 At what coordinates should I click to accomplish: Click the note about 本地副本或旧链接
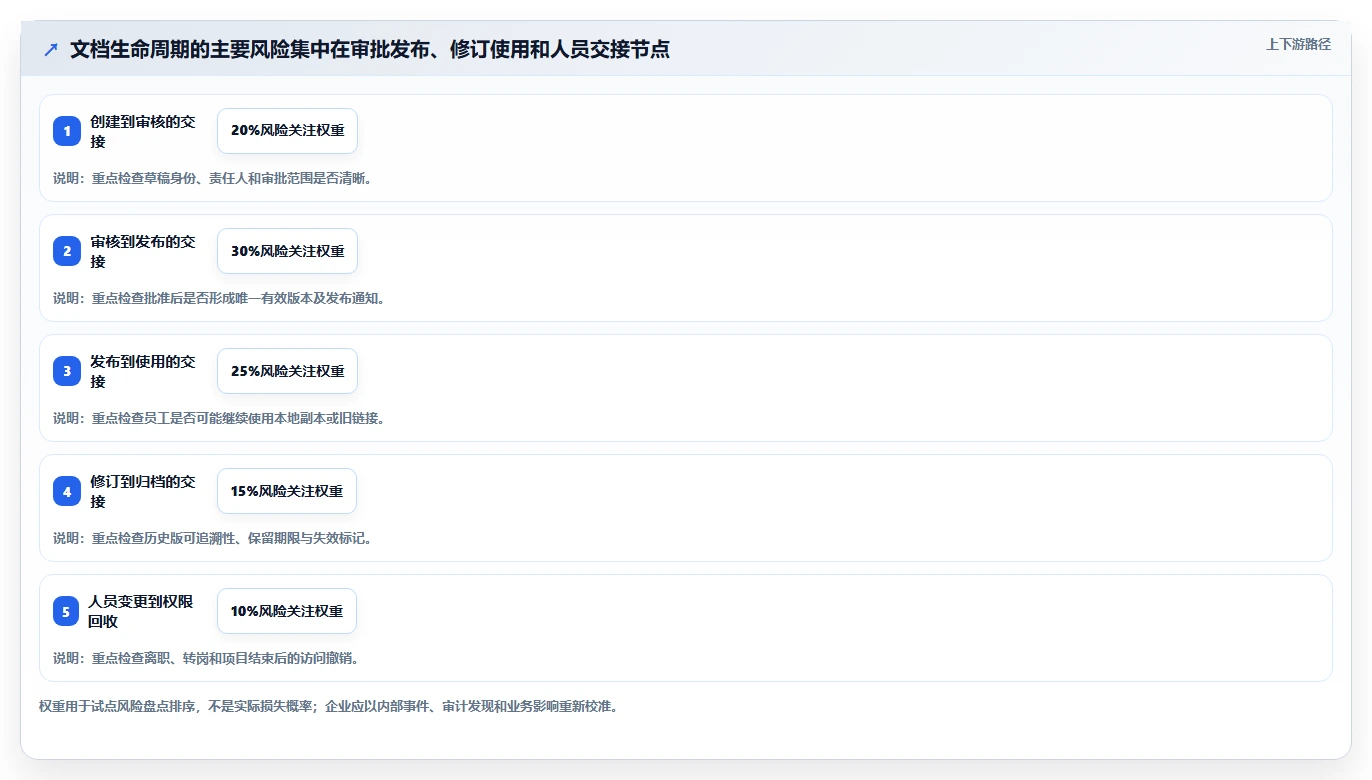(219, 418)
